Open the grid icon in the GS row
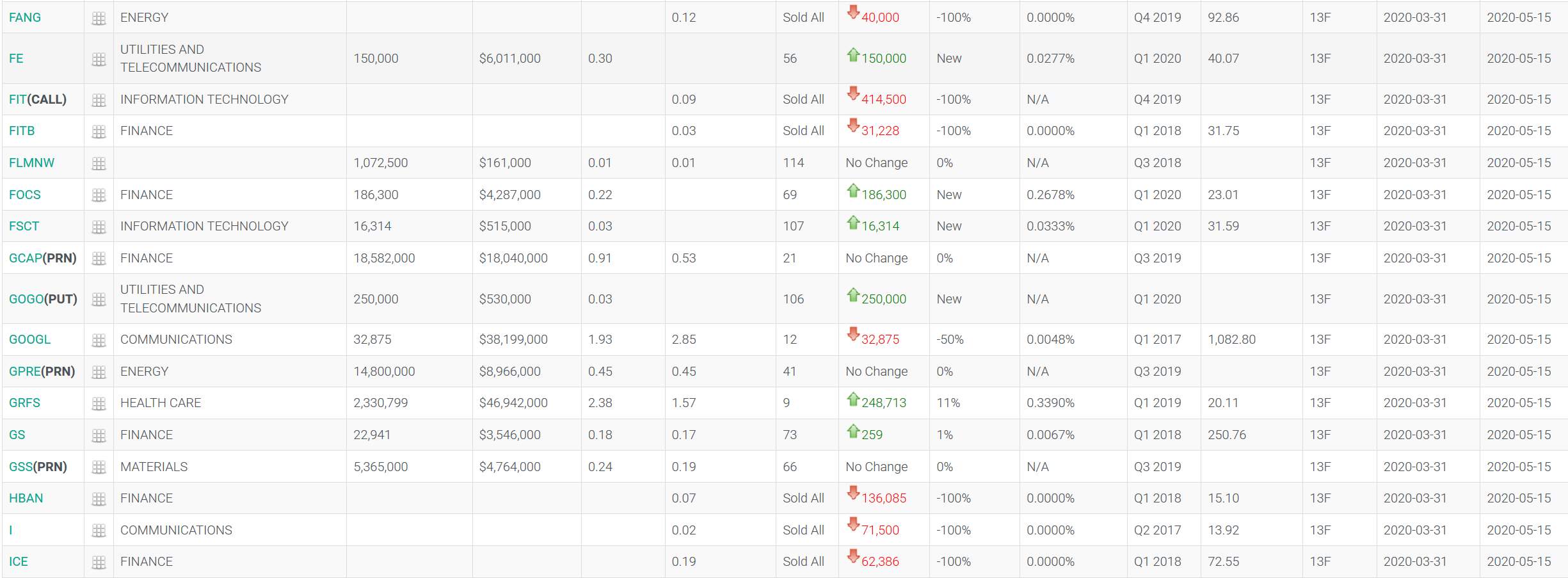The height and width of the screenshot is (578, 1568). click(x=99, y=436)
